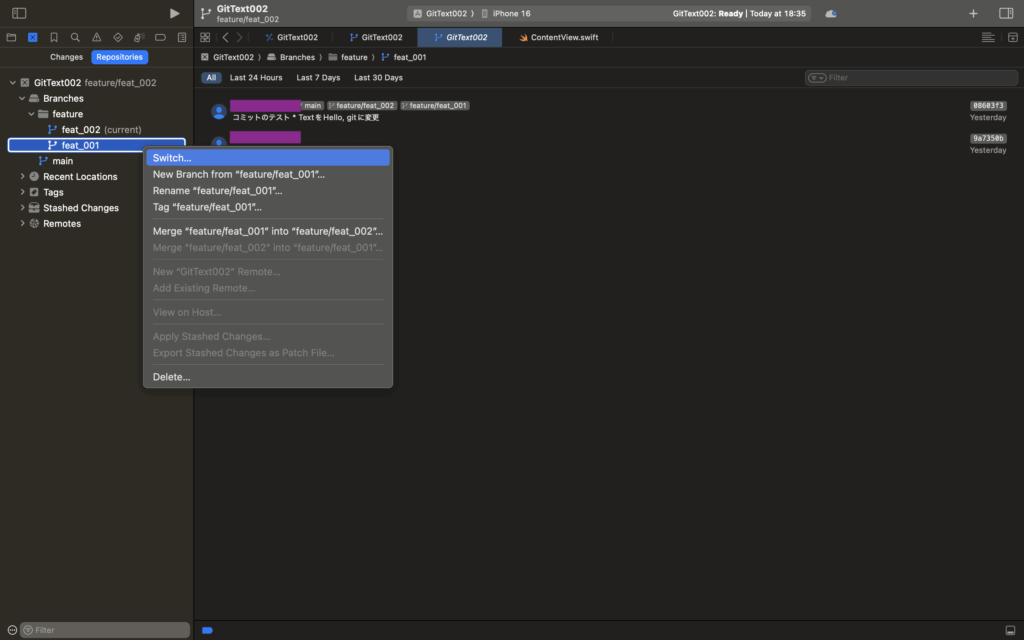
Task: Click the Xcode Cloud status icon
Action: (831, 13)
